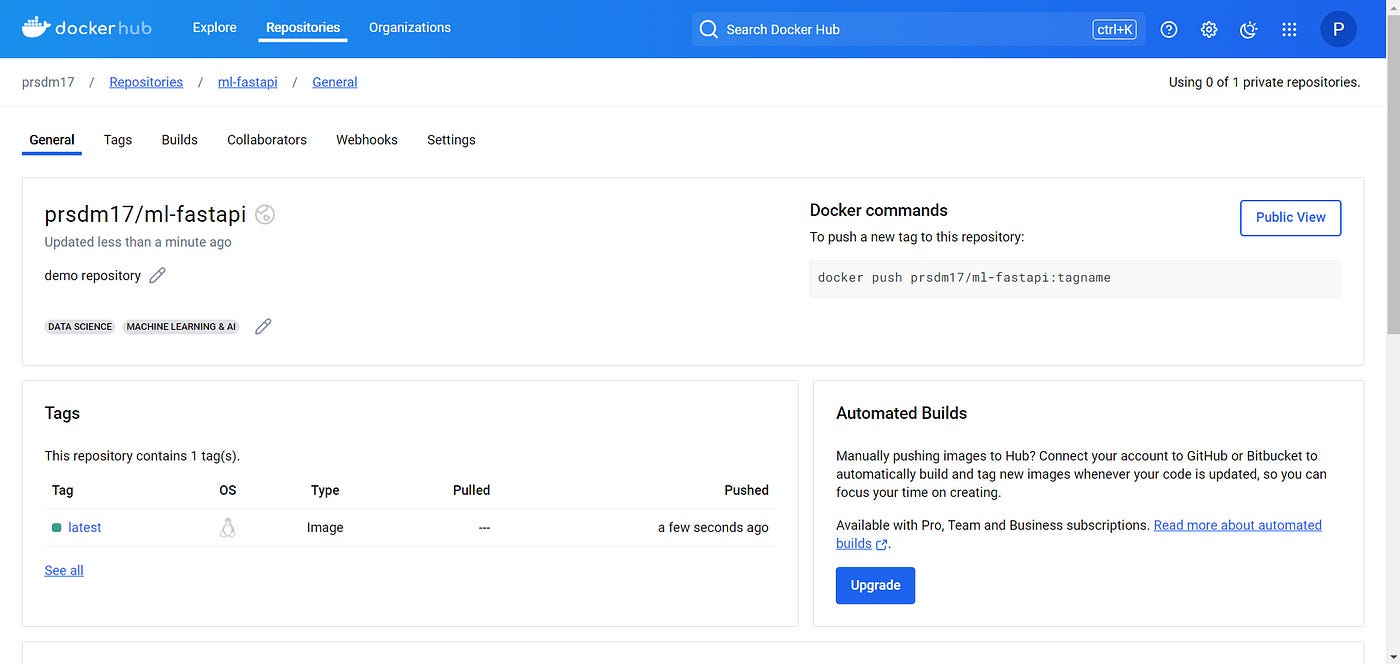The width and height of the screenshot is (1400, 664).
Task: Switch to the Builds tab
Action: [x=180, y=140]
